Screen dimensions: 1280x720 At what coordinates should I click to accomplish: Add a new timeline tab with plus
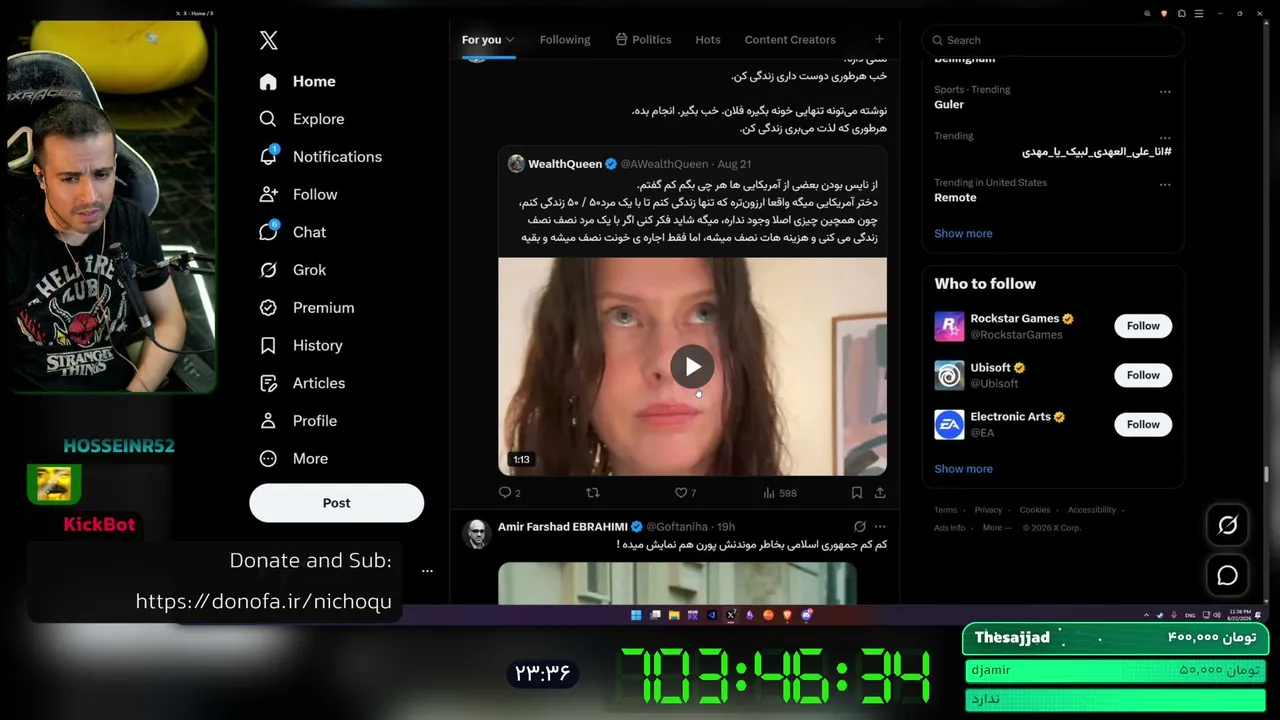879,40
